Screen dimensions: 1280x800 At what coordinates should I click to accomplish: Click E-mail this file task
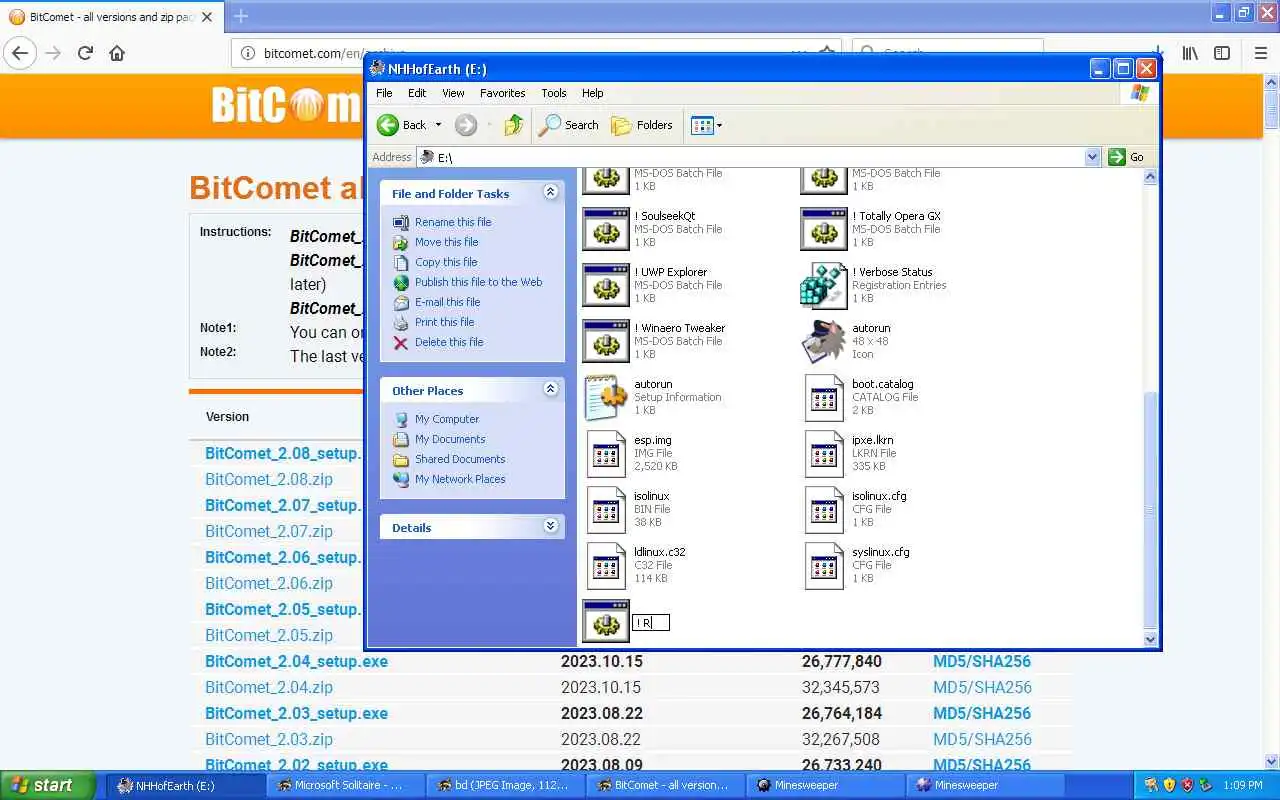pos(447,302)
